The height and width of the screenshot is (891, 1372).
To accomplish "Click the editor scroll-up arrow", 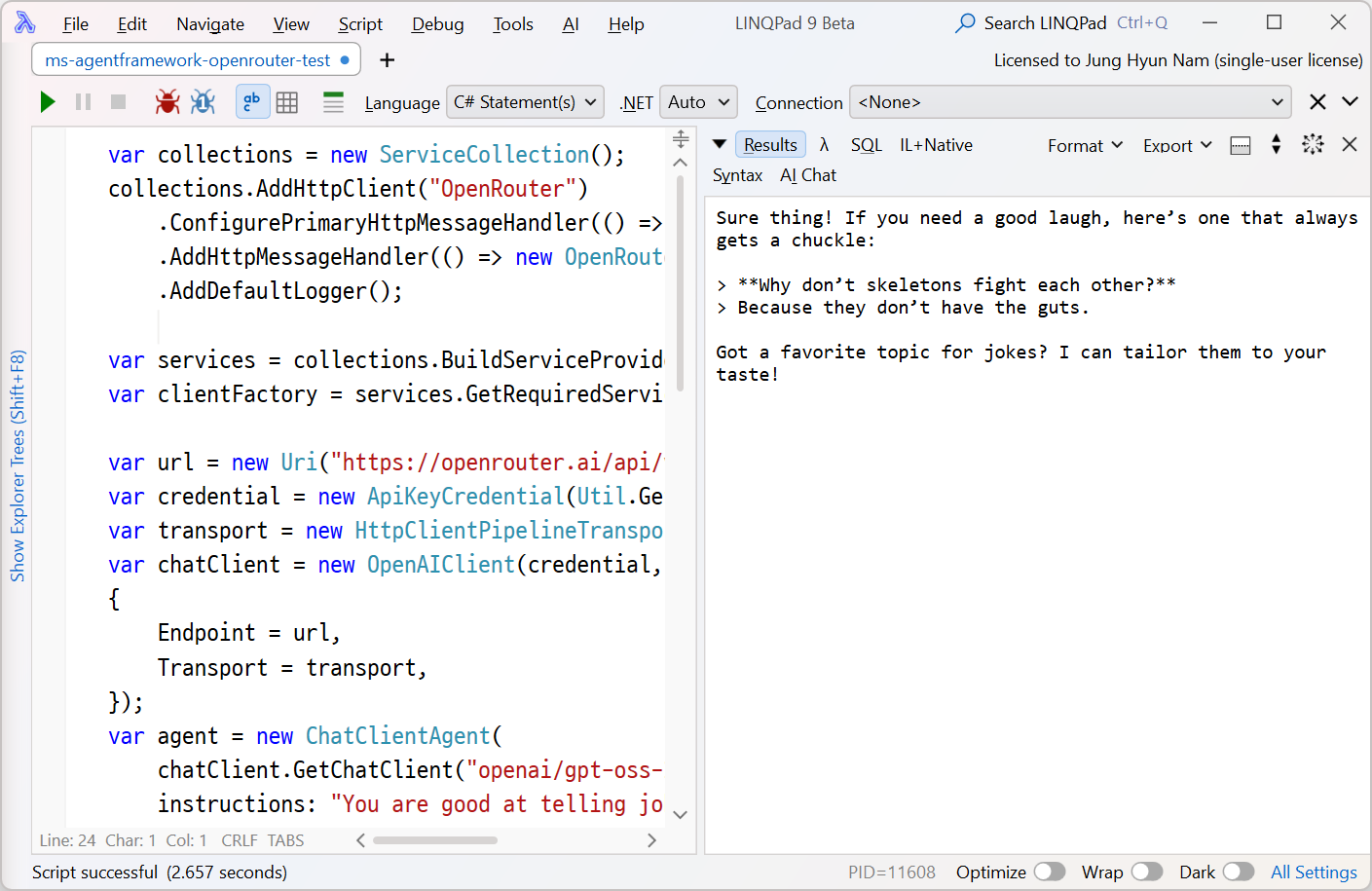I will pyautogui.click(x=681, y=163).
